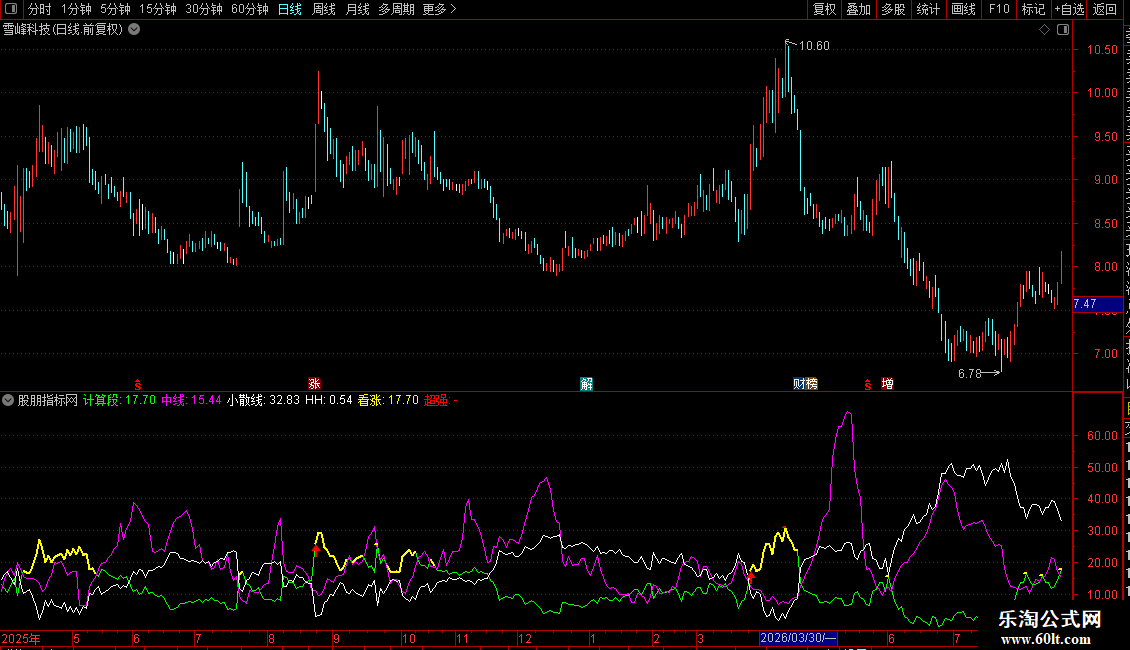Expand the 更多 period options

(439, 9)
